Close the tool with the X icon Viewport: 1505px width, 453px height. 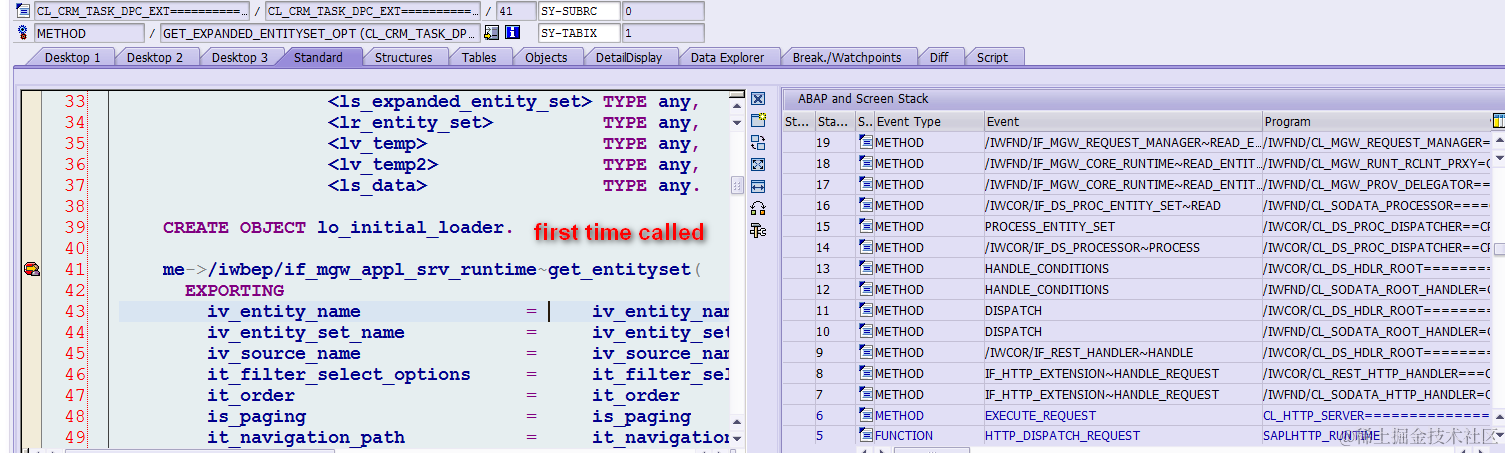tap(758, 98)
